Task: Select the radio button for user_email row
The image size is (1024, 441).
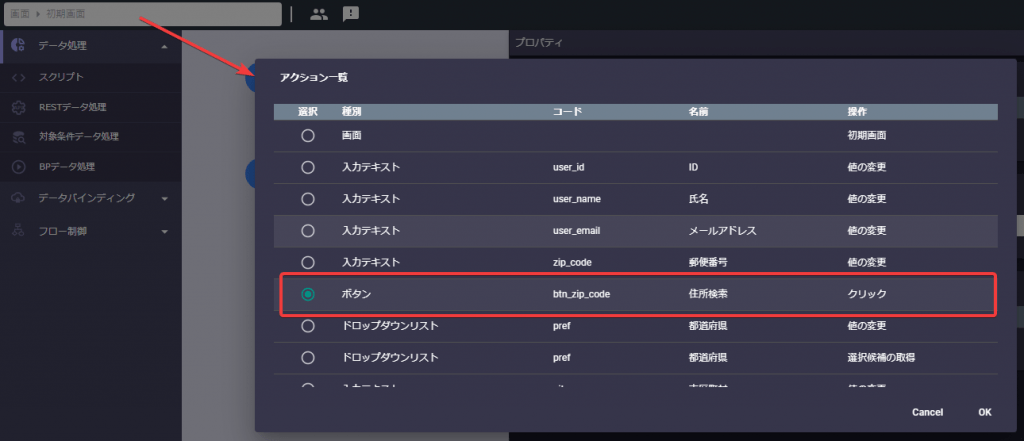Action: (308, 231)
